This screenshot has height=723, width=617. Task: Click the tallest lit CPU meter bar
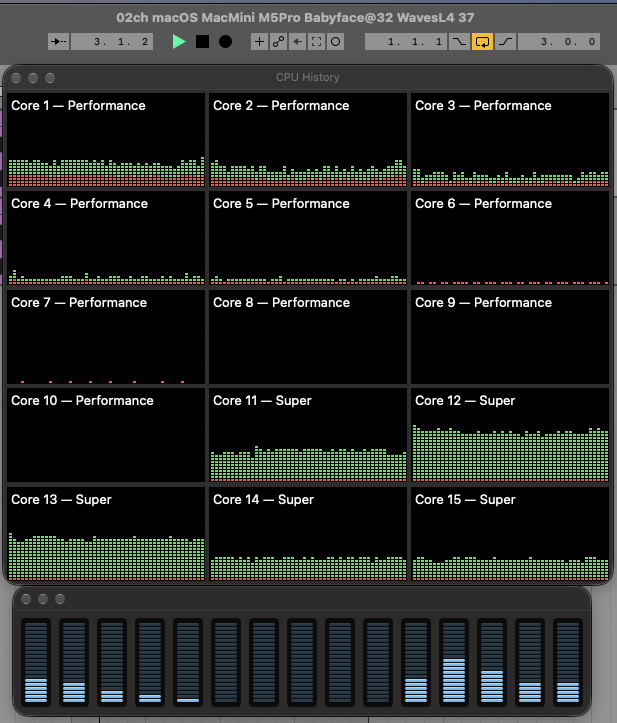(454, 662)
